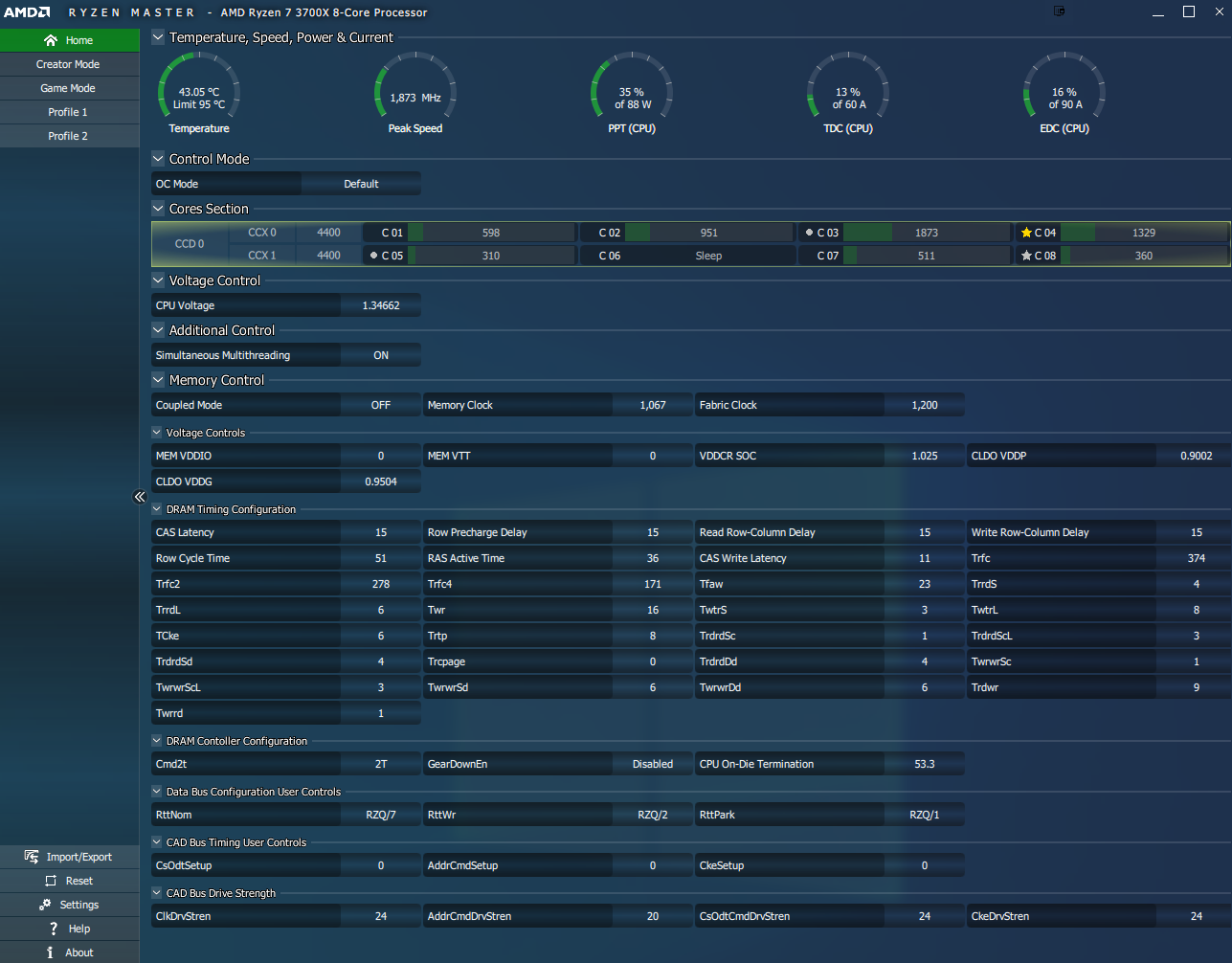Collapse Data Bus Configuration User Controls
The image size is (1232, 963).
click(x=157, y=792)
